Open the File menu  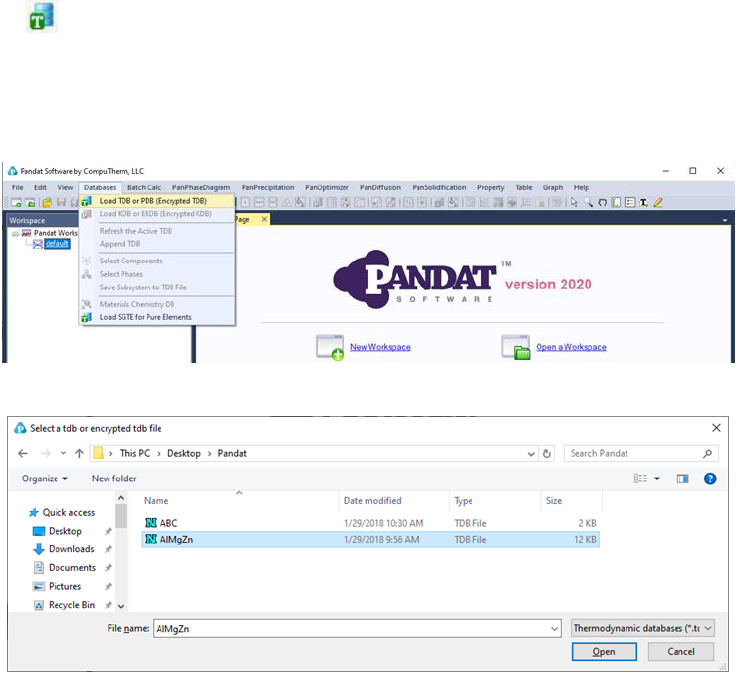[x=17, y=187]
